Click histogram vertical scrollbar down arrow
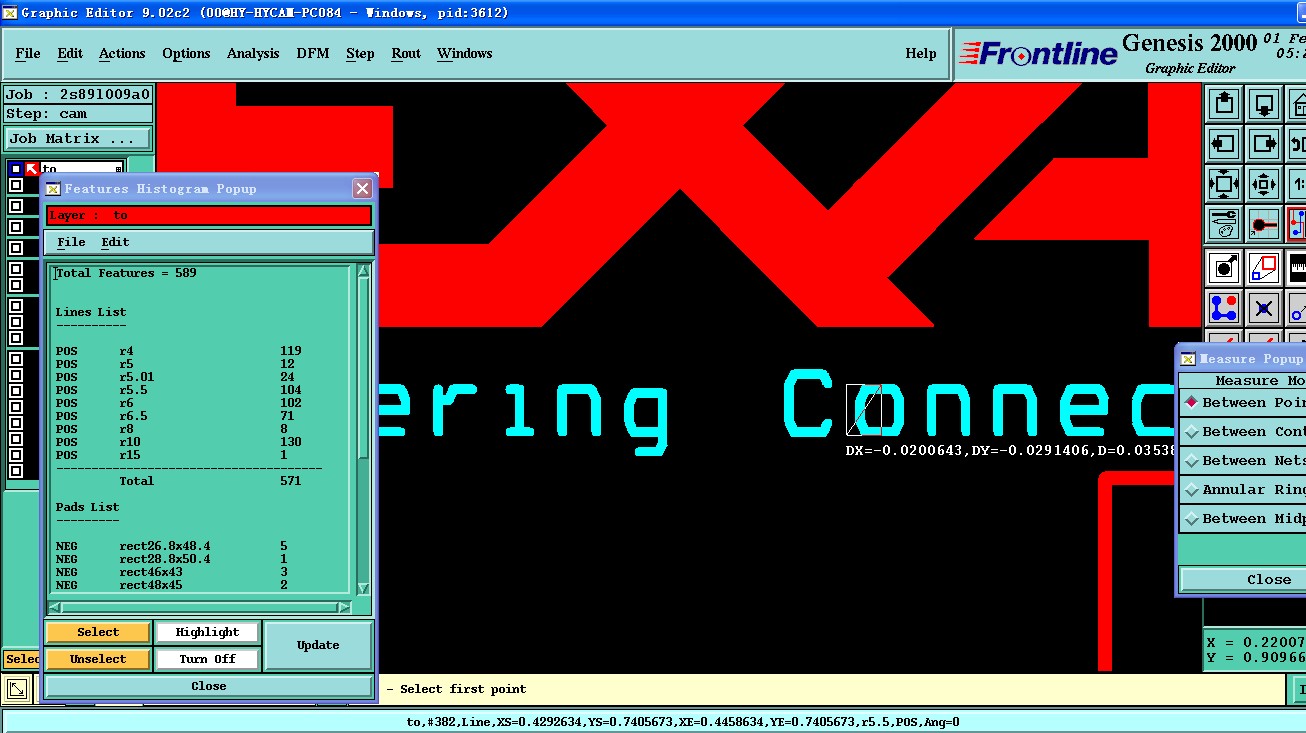The width and height of the screenshot is (1306, 733). tap(363, 589)
